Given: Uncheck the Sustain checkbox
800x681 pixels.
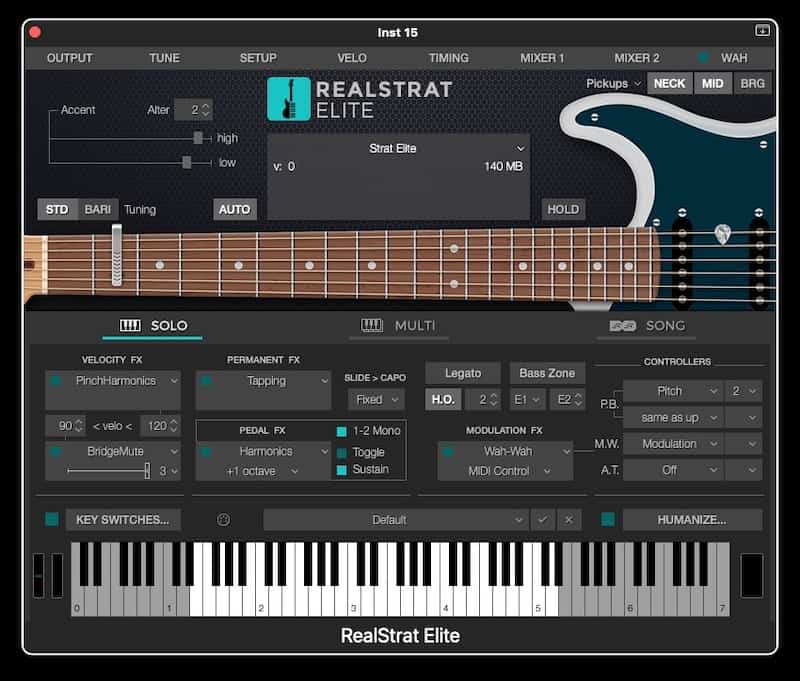Looking at the screenshot, I should tap(342, 470).
